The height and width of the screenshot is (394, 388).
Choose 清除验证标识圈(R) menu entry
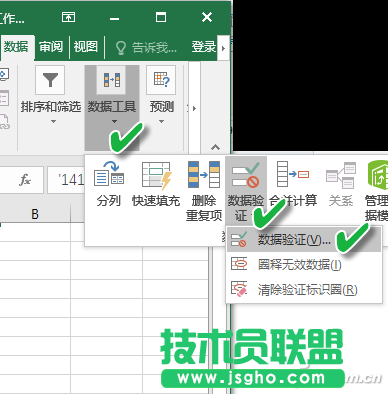pos(304,289)
